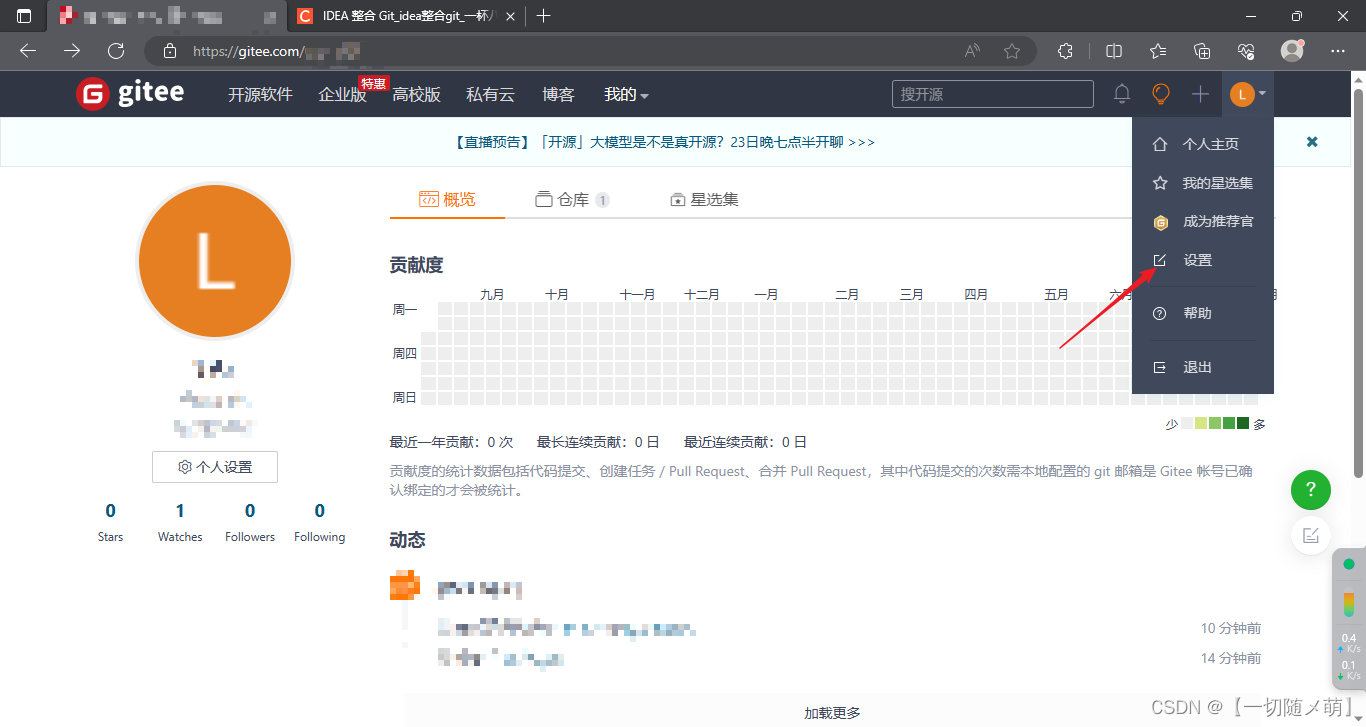Click the logout icon beside 退出
The width and height of the screenshot is (1366, 727).
click(x=1160, y=367)
